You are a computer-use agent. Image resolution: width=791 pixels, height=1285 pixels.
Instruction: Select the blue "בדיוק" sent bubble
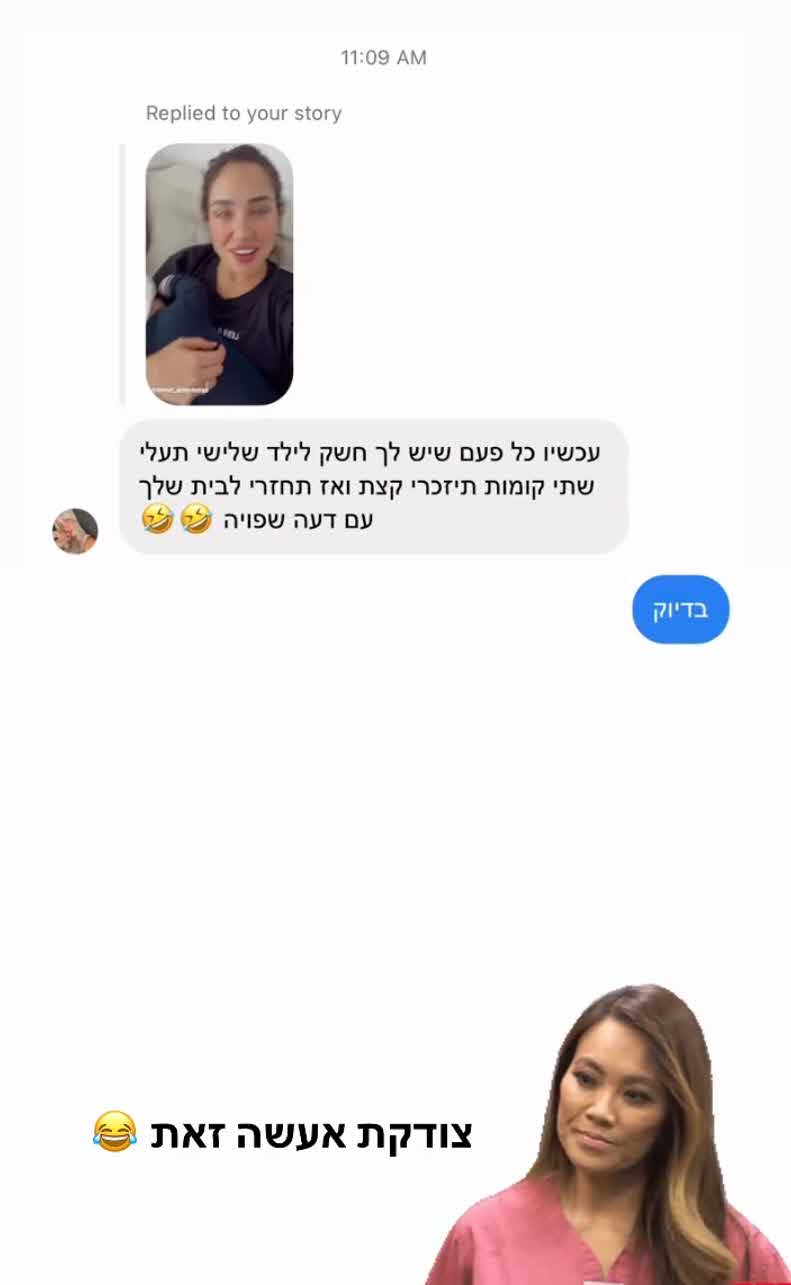(x=680, y=609)
